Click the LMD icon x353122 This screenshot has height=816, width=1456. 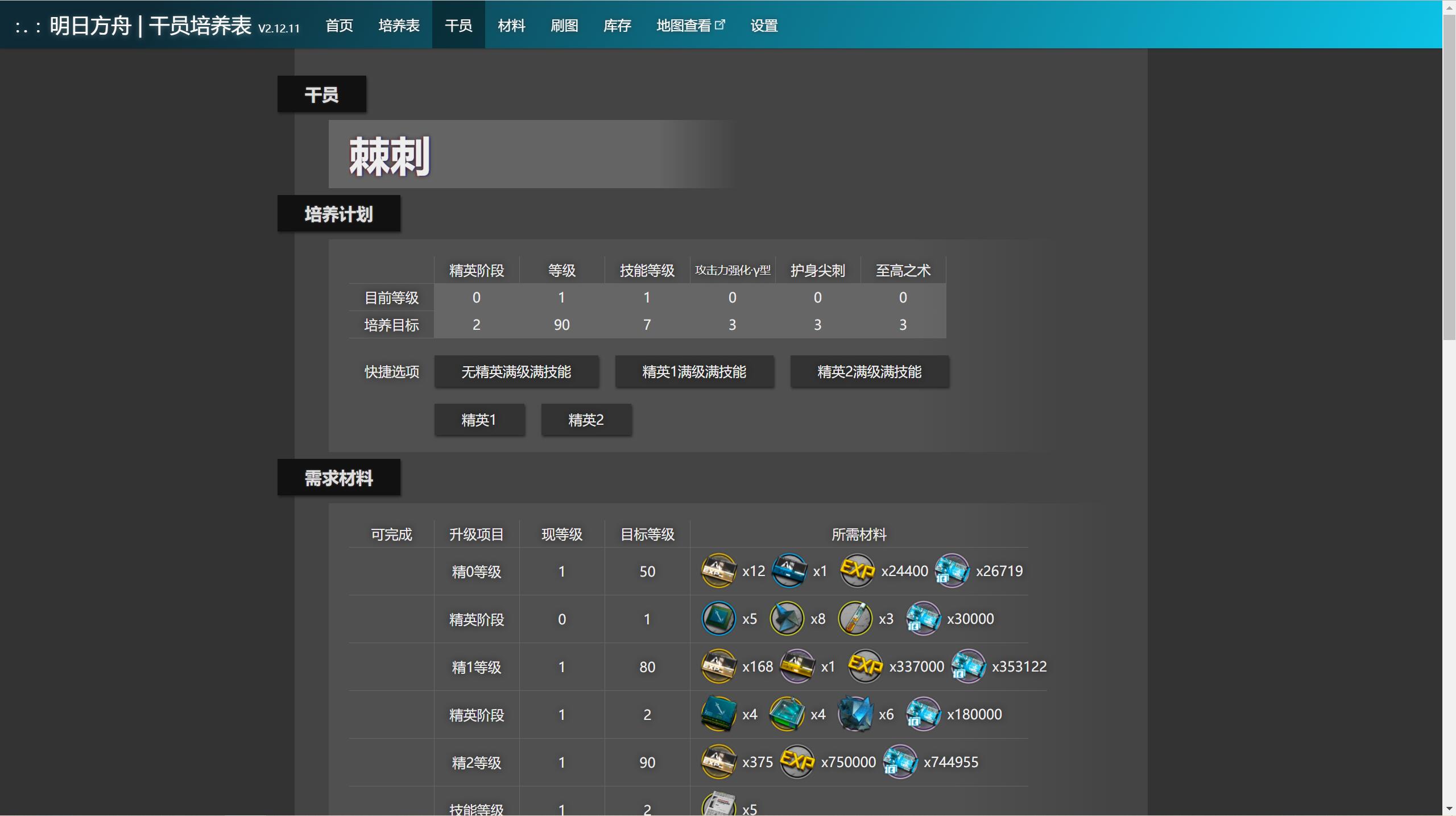pyautogui.click(x=969, y=666)
